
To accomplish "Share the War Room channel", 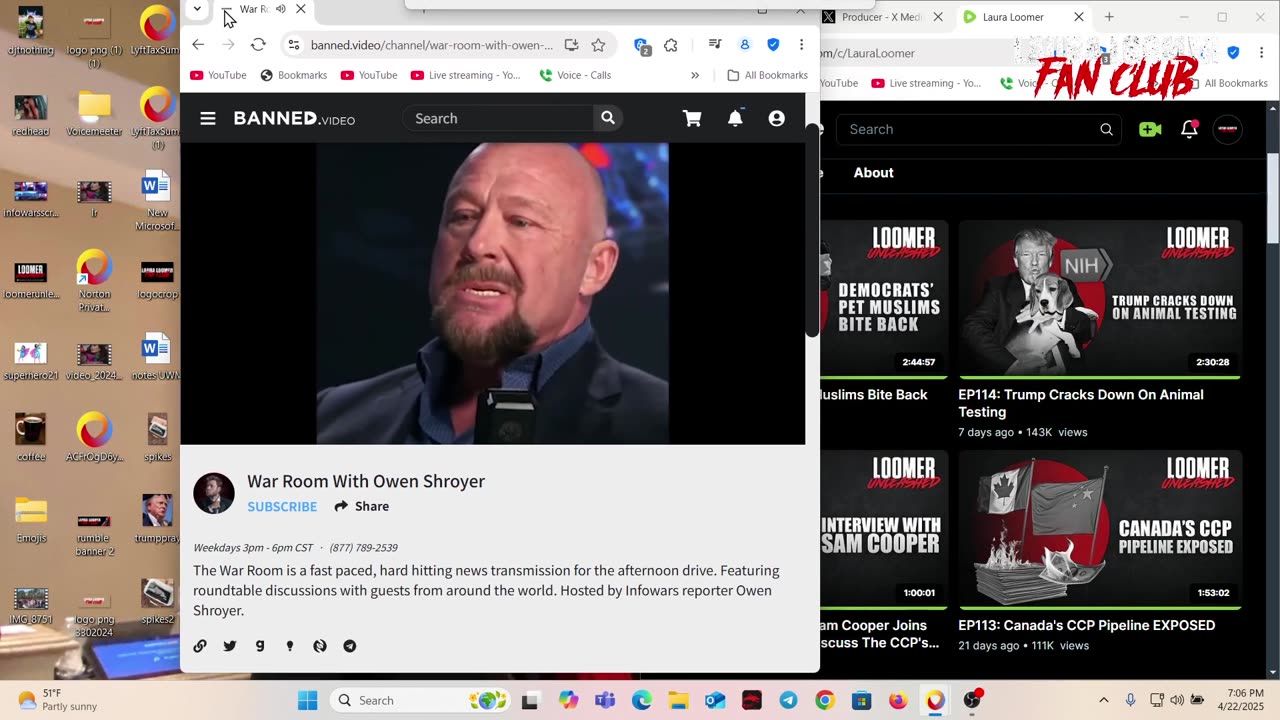I will click(x=362, y=506).
